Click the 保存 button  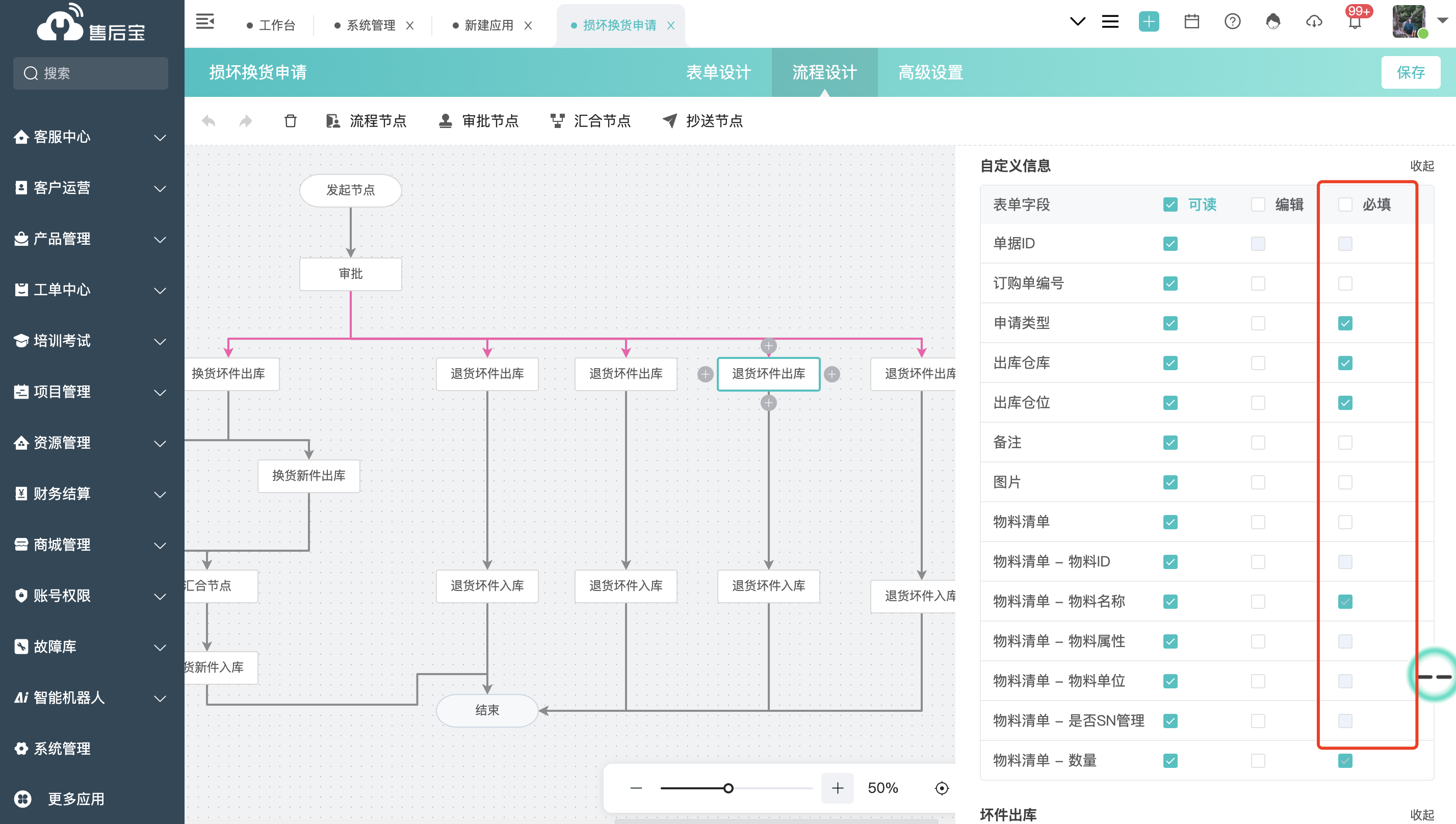point(1410,72)
